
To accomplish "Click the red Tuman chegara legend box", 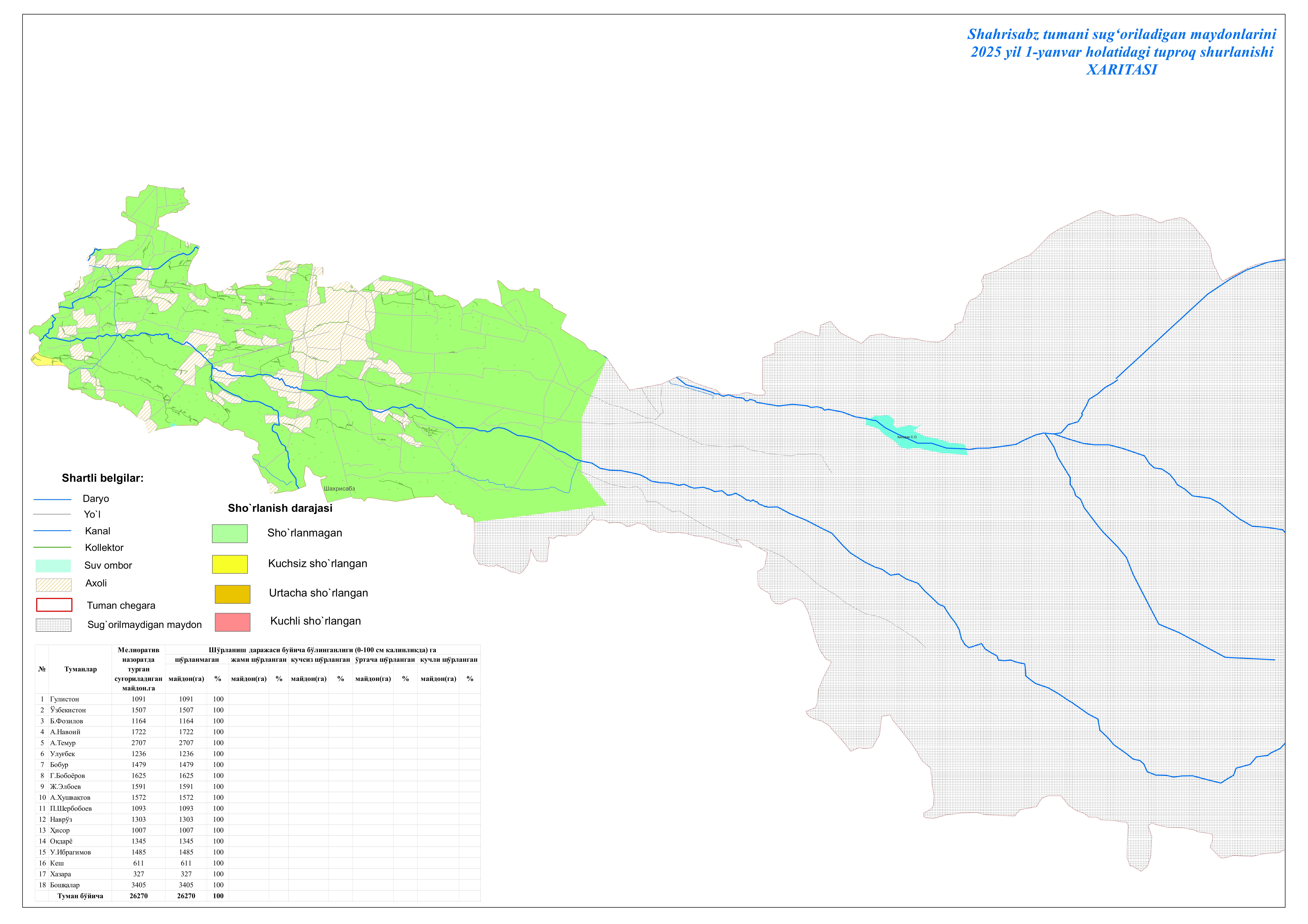I will click(x=54, y=605).
